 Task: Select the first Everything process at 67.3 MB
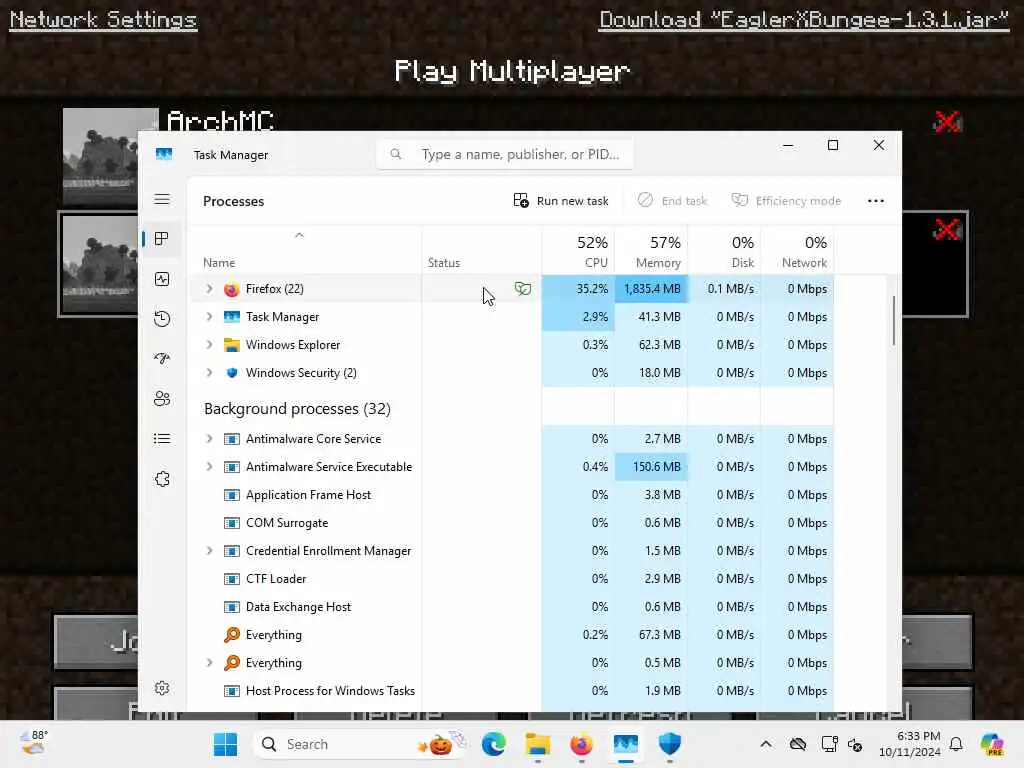[x=511, y=635]
